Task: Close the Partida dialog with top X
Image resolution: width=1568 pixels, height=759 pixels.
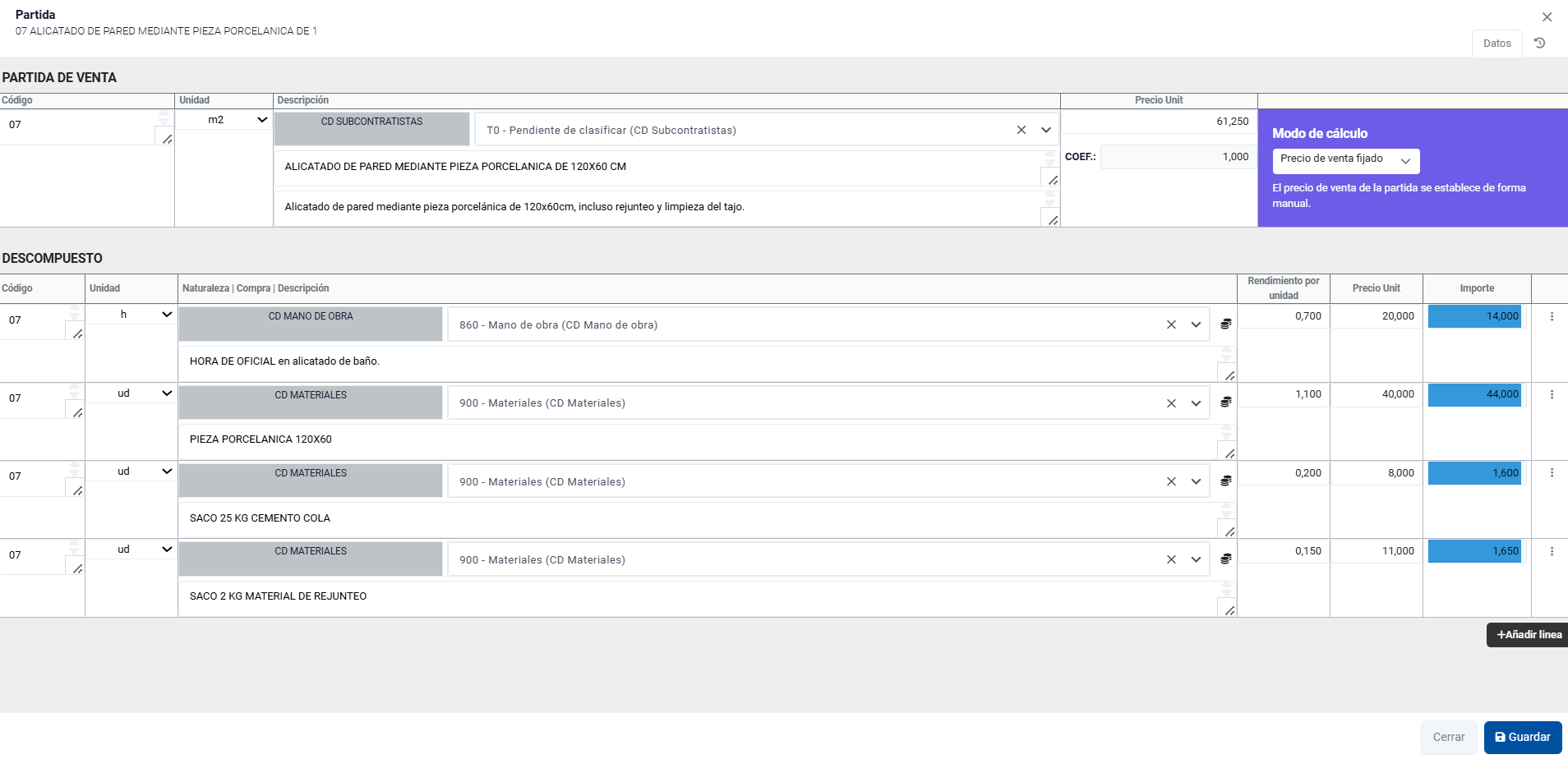Action: click(x=1547, y=17)
